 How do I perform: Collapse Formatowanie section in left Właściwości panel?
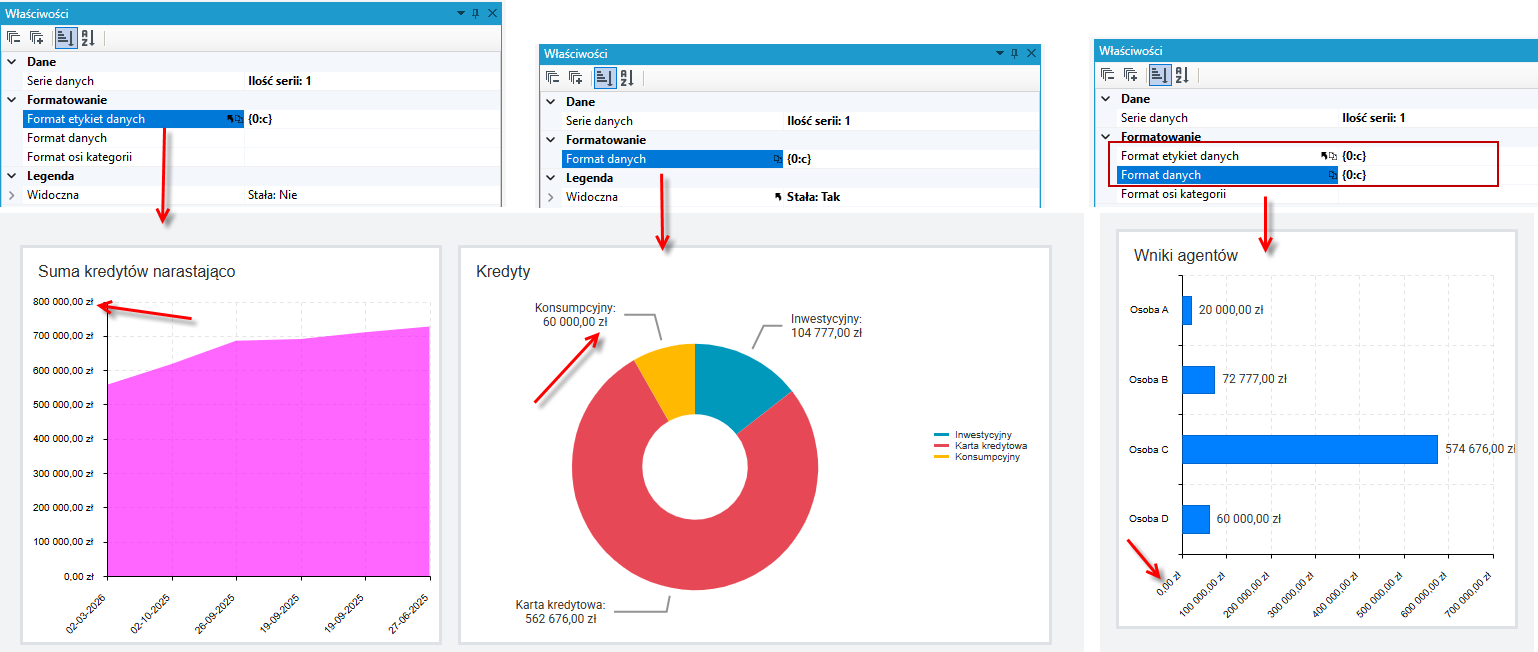pyautogui.click(x=12, y=100)
